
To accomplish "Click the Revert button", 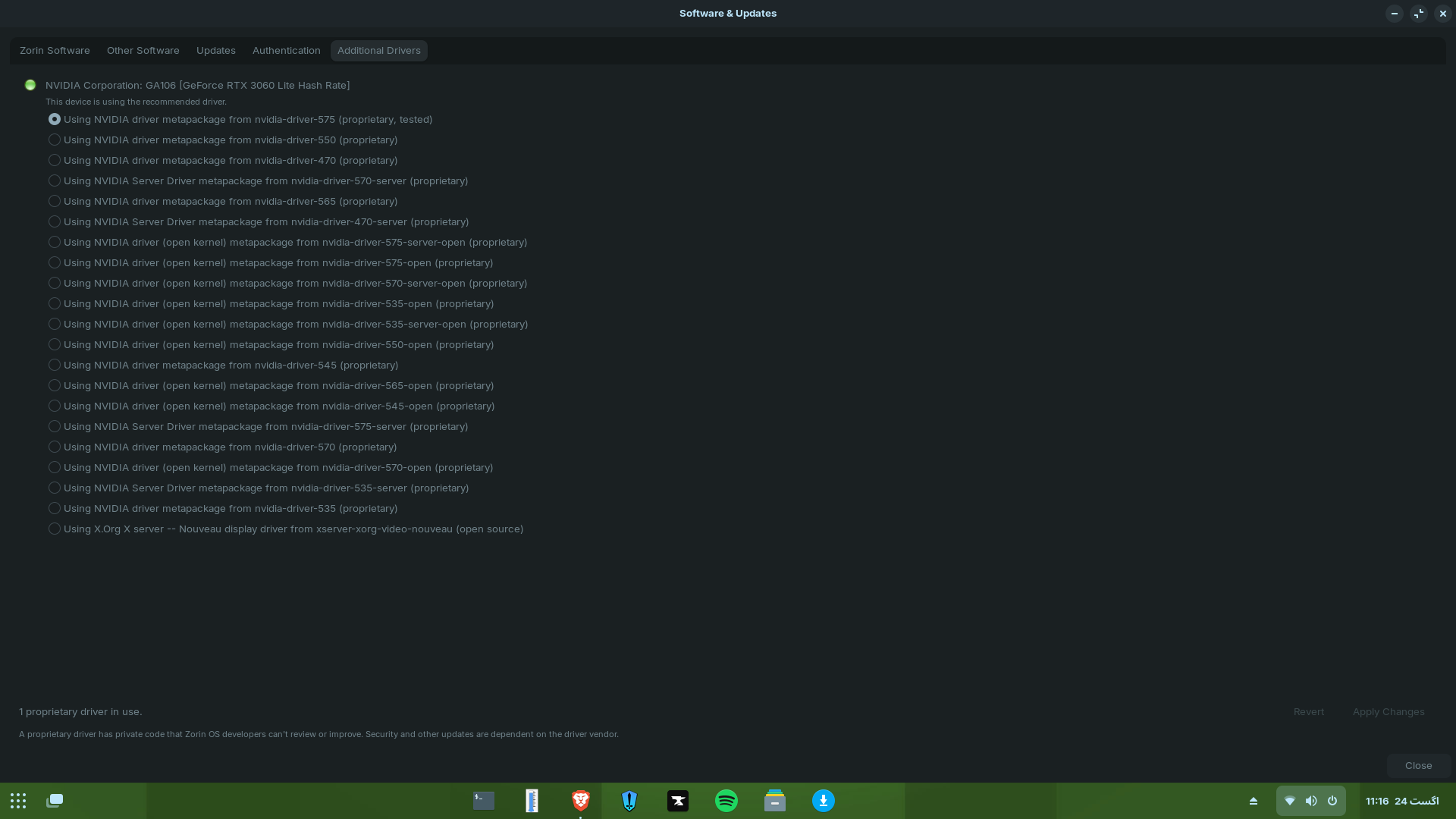I will tap(1309, 712).
